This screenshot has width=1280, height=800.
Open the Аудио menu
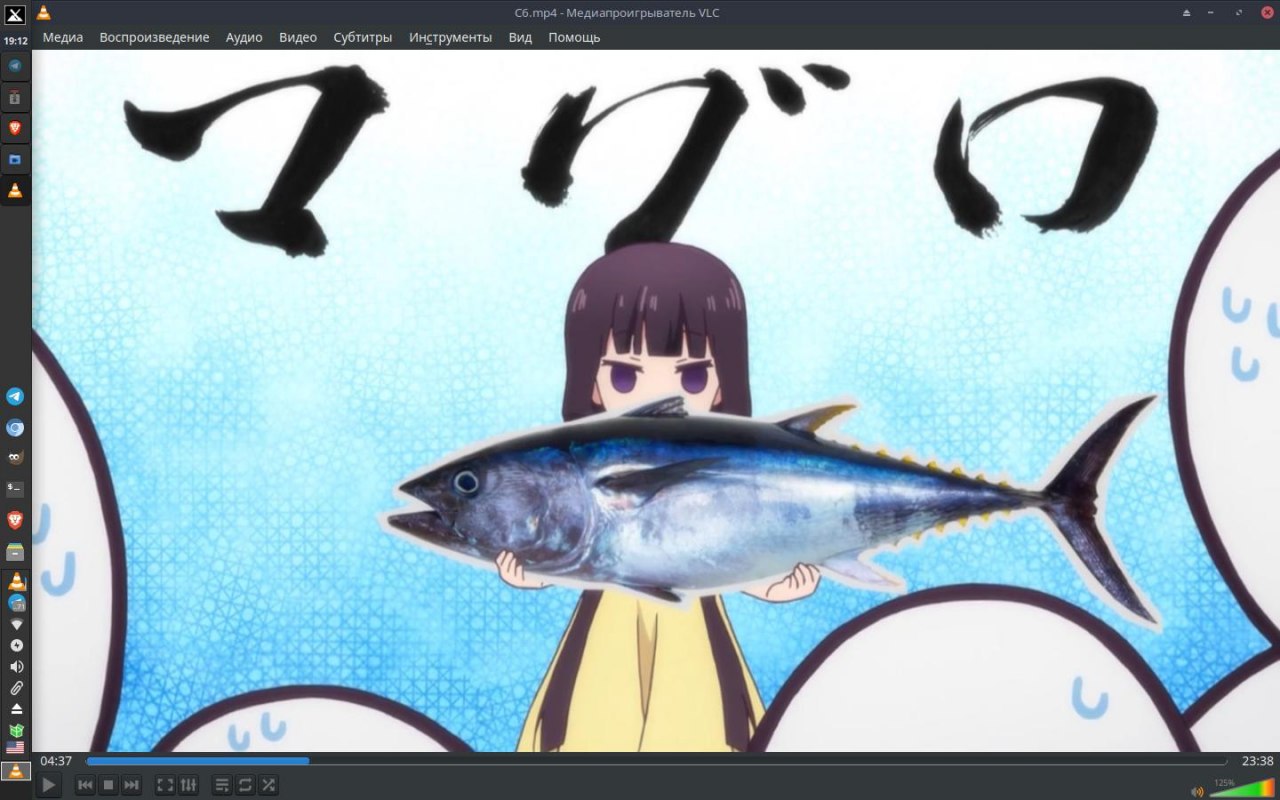pos(244,37)
